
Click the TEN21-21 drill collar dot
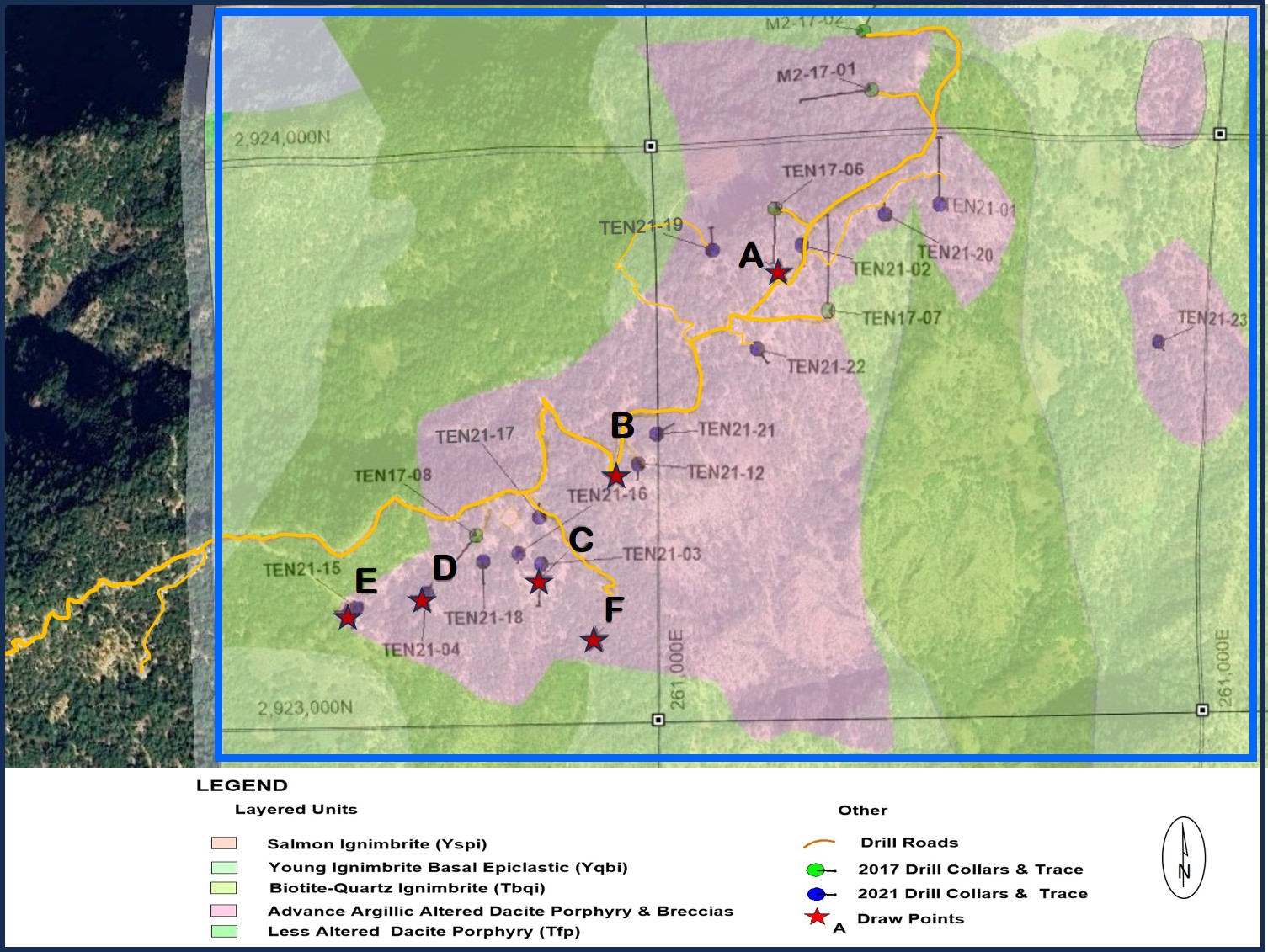[657, 433]
